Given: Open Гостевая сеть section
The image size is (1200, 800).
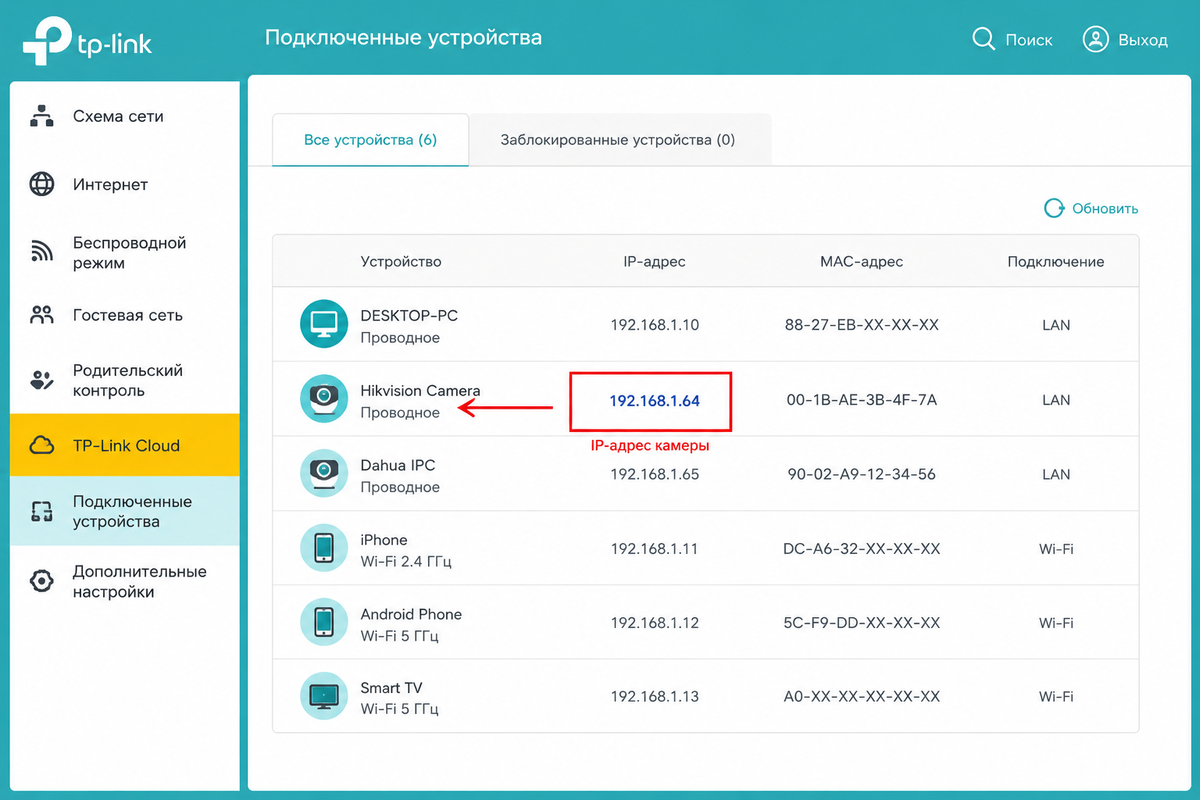Looking at the screenshot, I should 125,316.
